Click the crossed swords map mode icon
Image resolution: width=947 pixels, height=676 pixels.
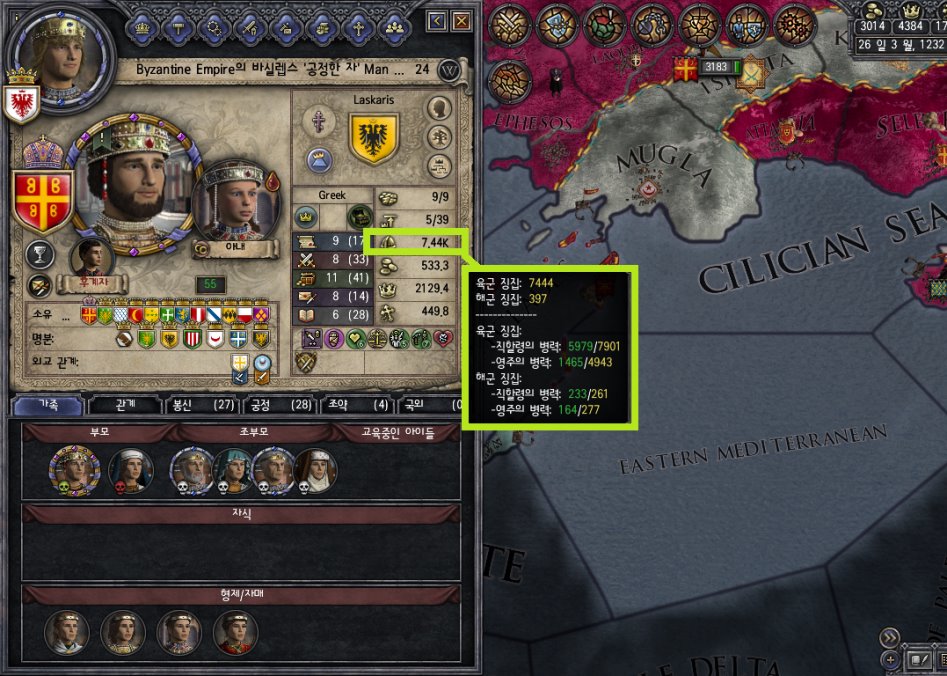point(509,25)
